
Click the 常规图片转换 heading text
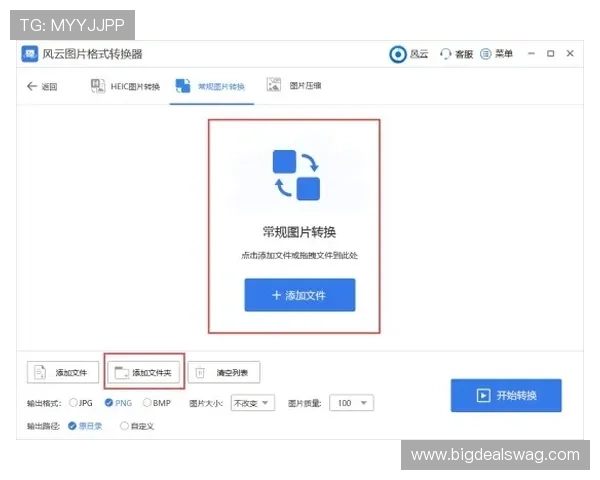click(299, 232)
